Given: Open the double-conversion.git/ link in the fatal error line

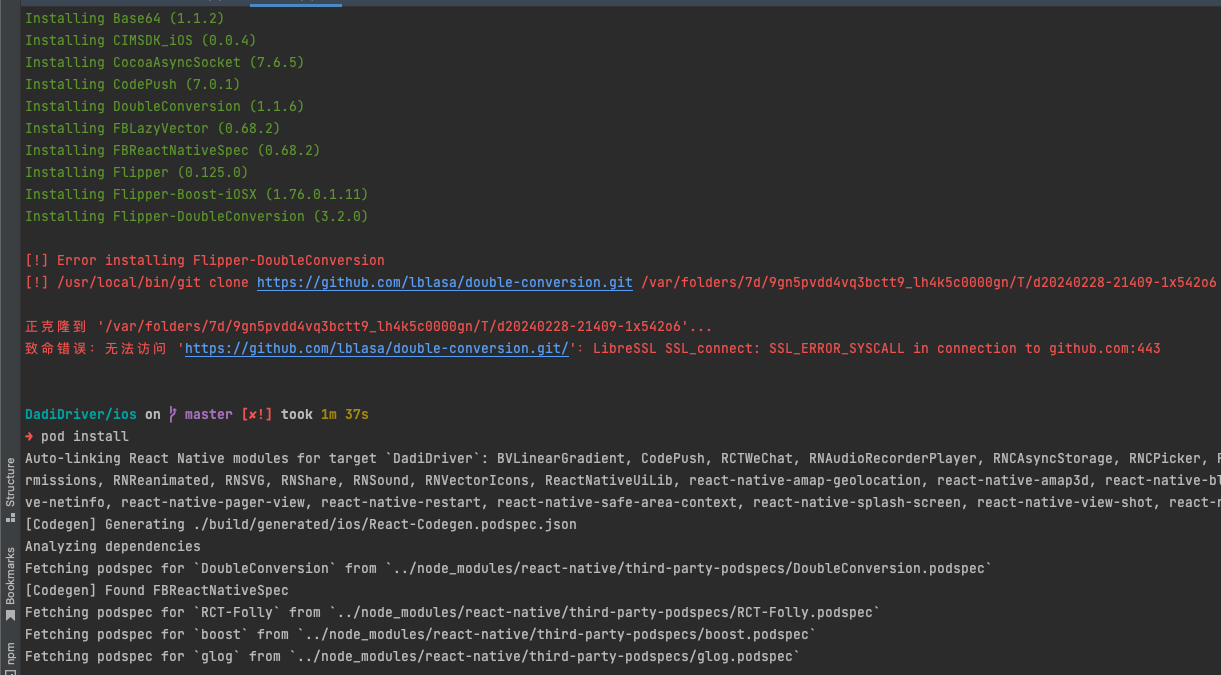Looking at the screenshot, I should click(377, 349).
